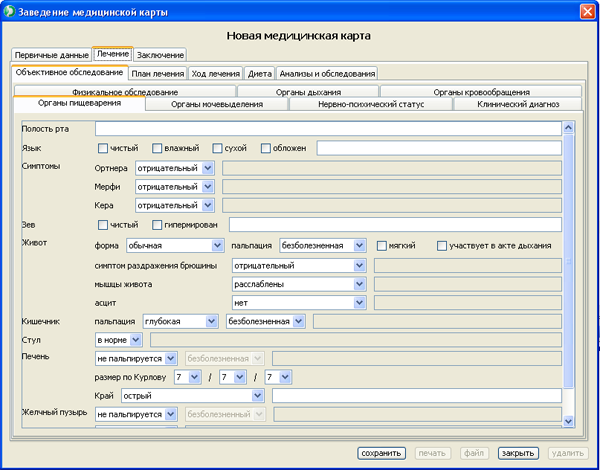This screenshot has width=600, height=470.
Task: Open the 'асцит' dropdown list
Action: pos(359,302)
